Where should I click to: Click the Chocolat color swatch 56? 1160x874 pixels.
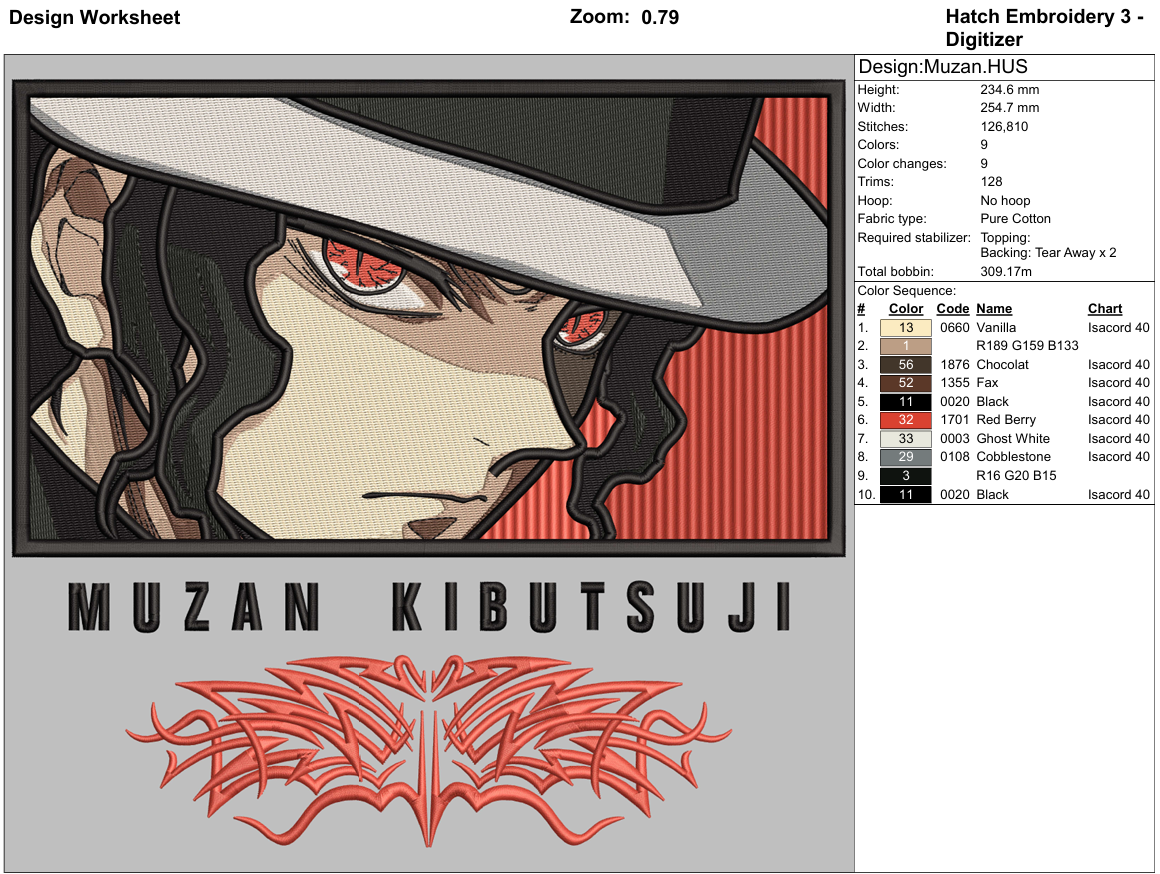[906, 365]
